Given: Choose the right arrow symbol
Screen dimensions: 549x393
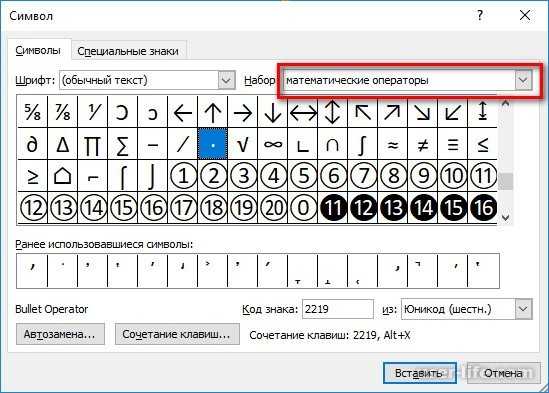Looking at the screenshot, I should [243, 112].
